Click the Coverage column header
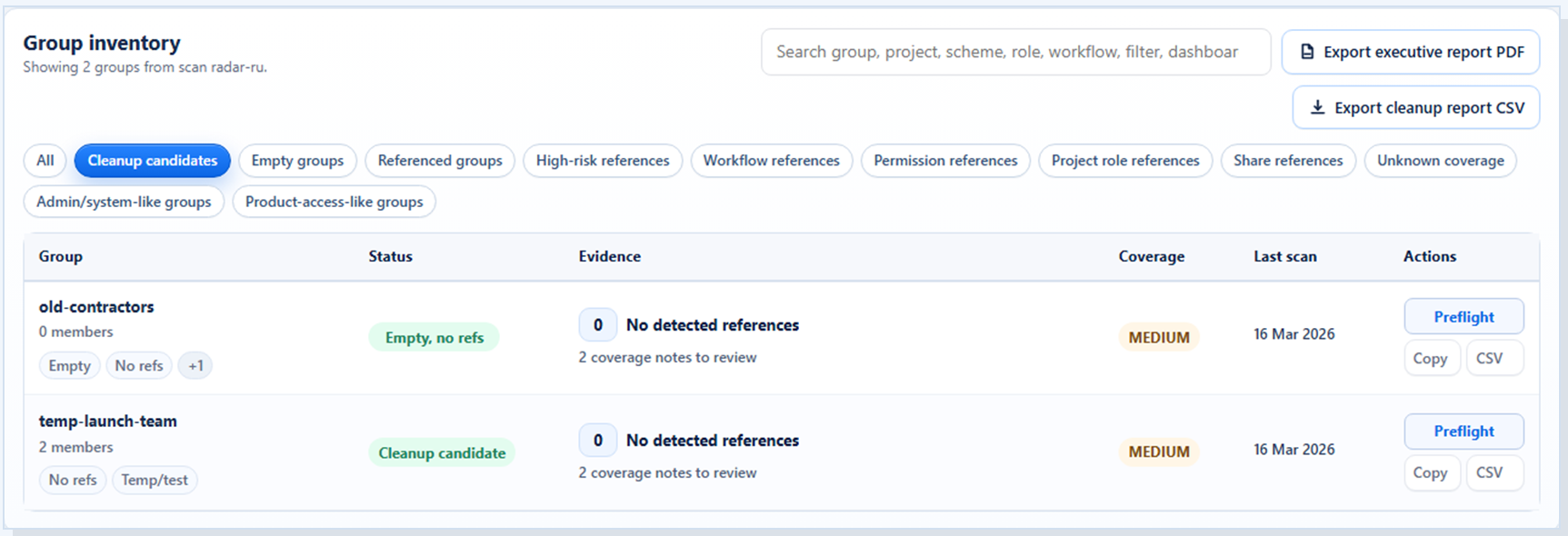Screen dimensions: 1568x536 1151,256
